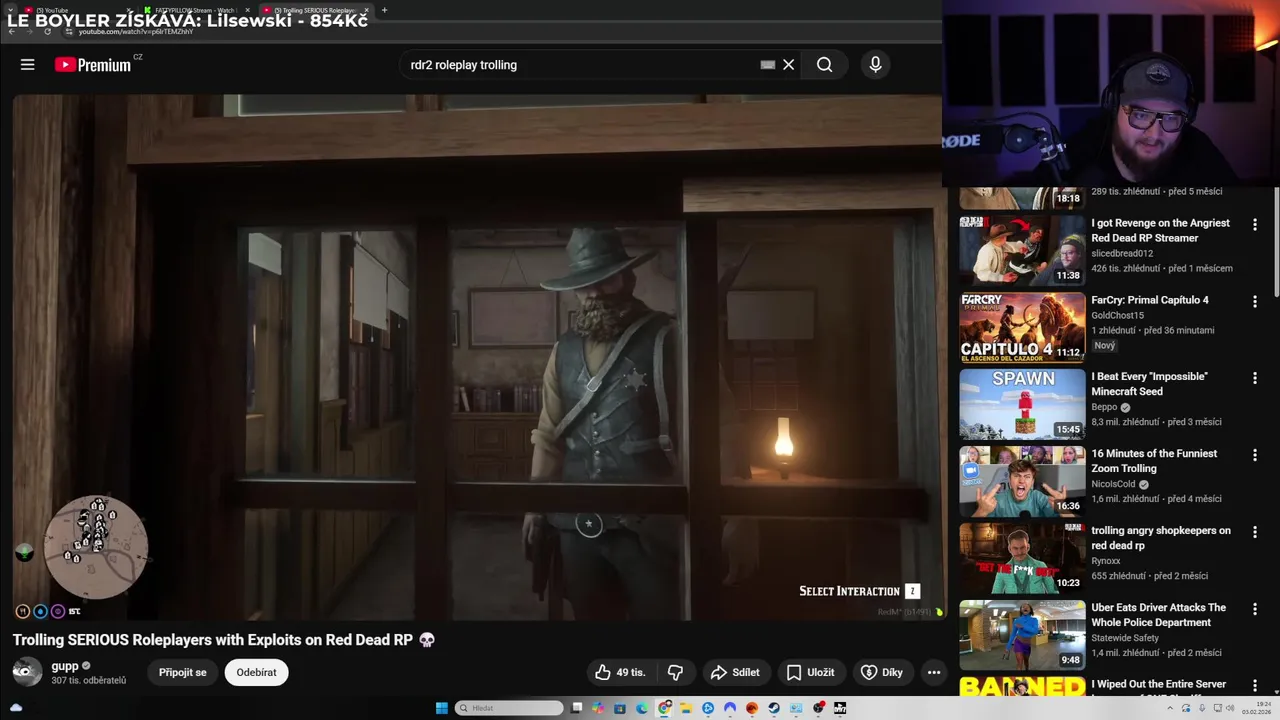This screenshot has width=1280, height=720.
Task: Open the Uber Eats thumbnail 9:48
Action: click(1022, 635)
